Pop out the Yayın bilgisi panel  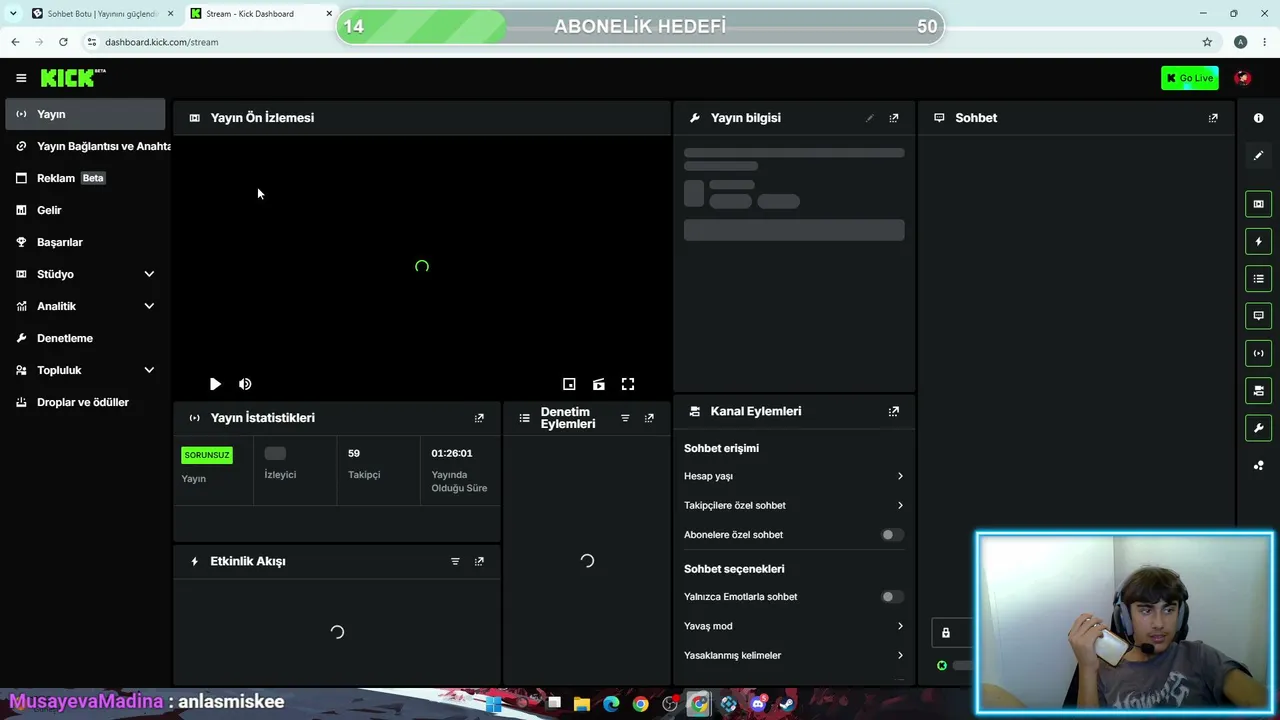(x=894, y=118)
